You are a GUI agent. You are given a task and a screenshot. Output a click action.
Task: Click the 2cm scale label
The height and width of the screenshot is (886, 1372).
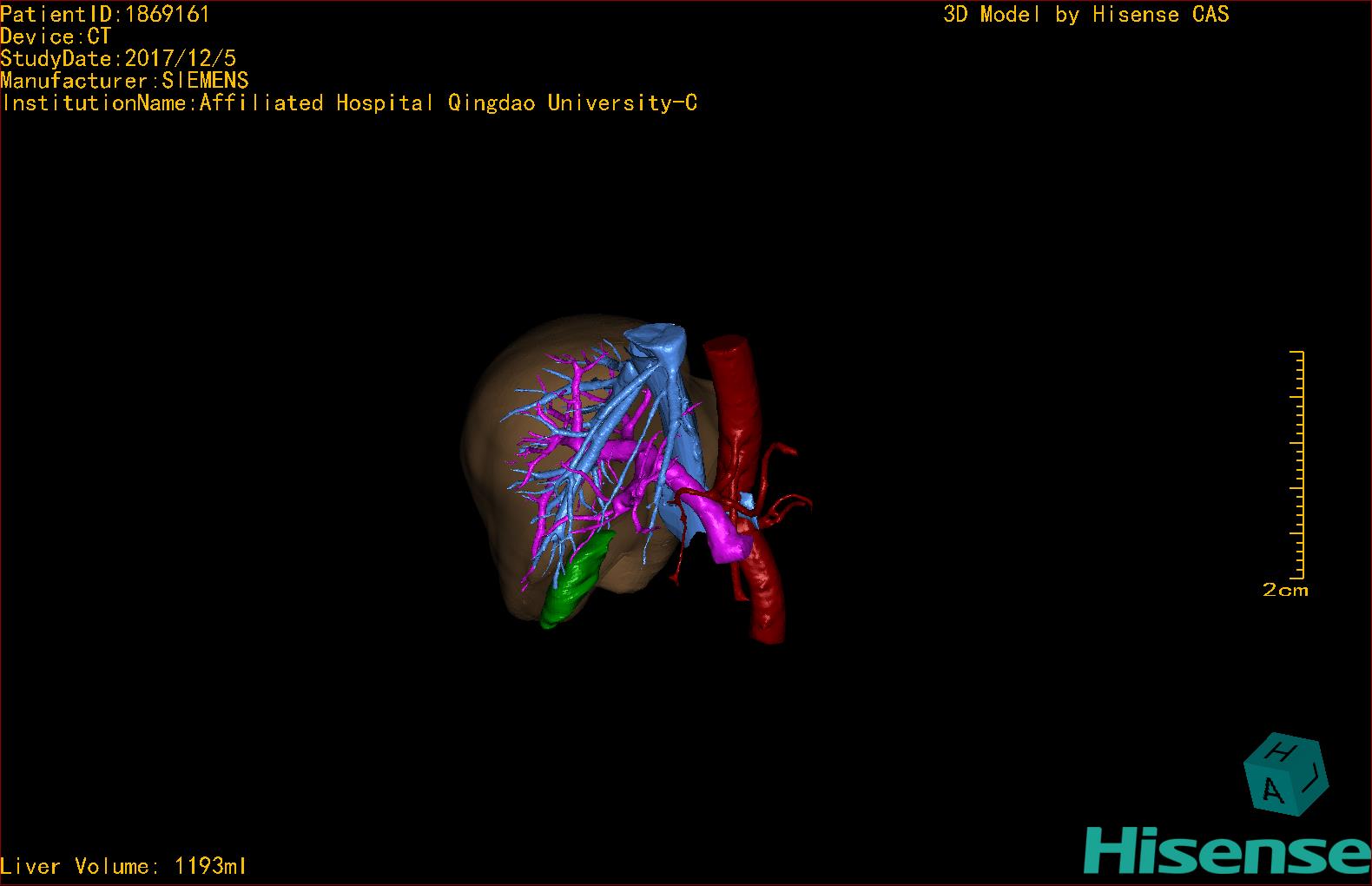coord(1285,590)
